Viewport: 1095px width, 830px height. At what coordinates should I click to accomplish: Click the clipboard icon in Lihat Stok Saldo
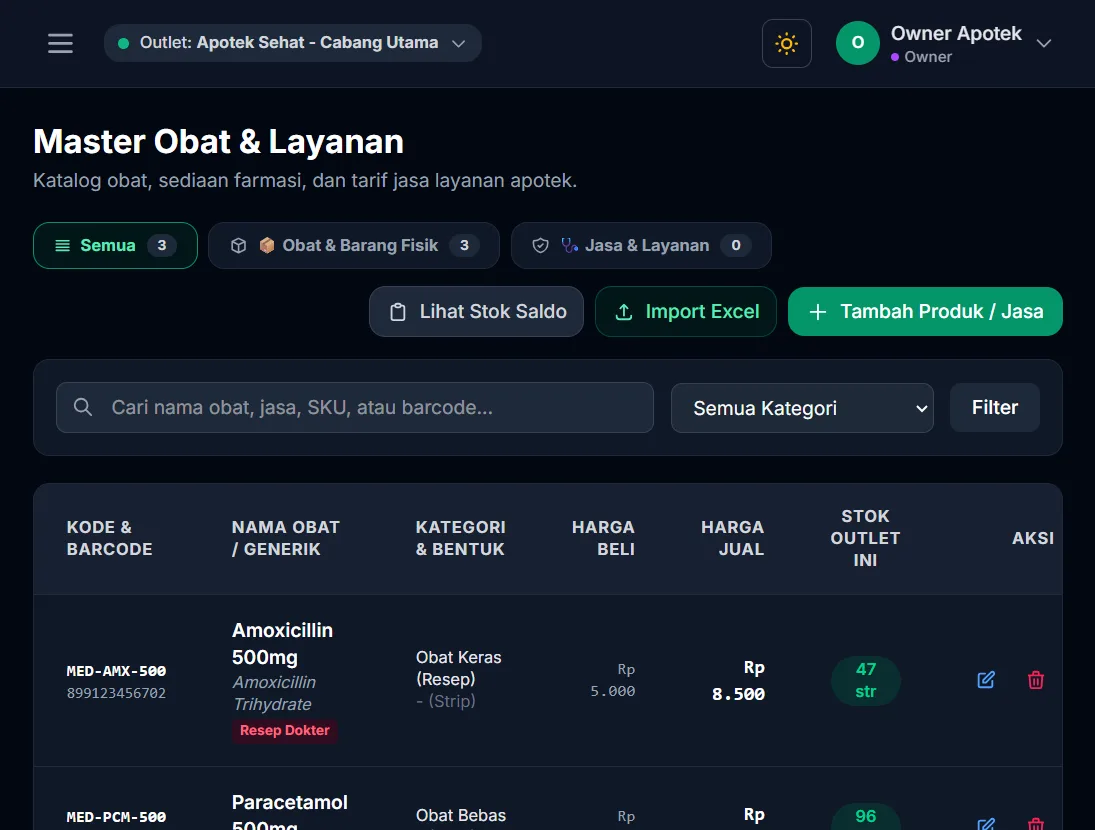point(398,312)
